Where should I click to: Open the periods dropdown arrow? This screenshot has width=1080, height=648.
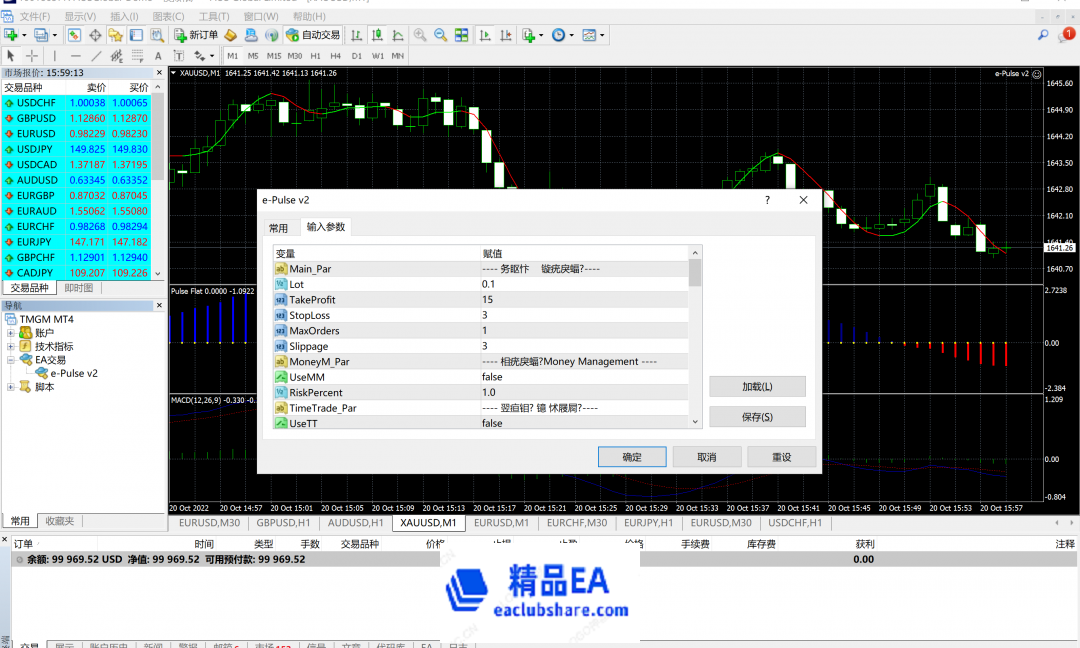571,35
